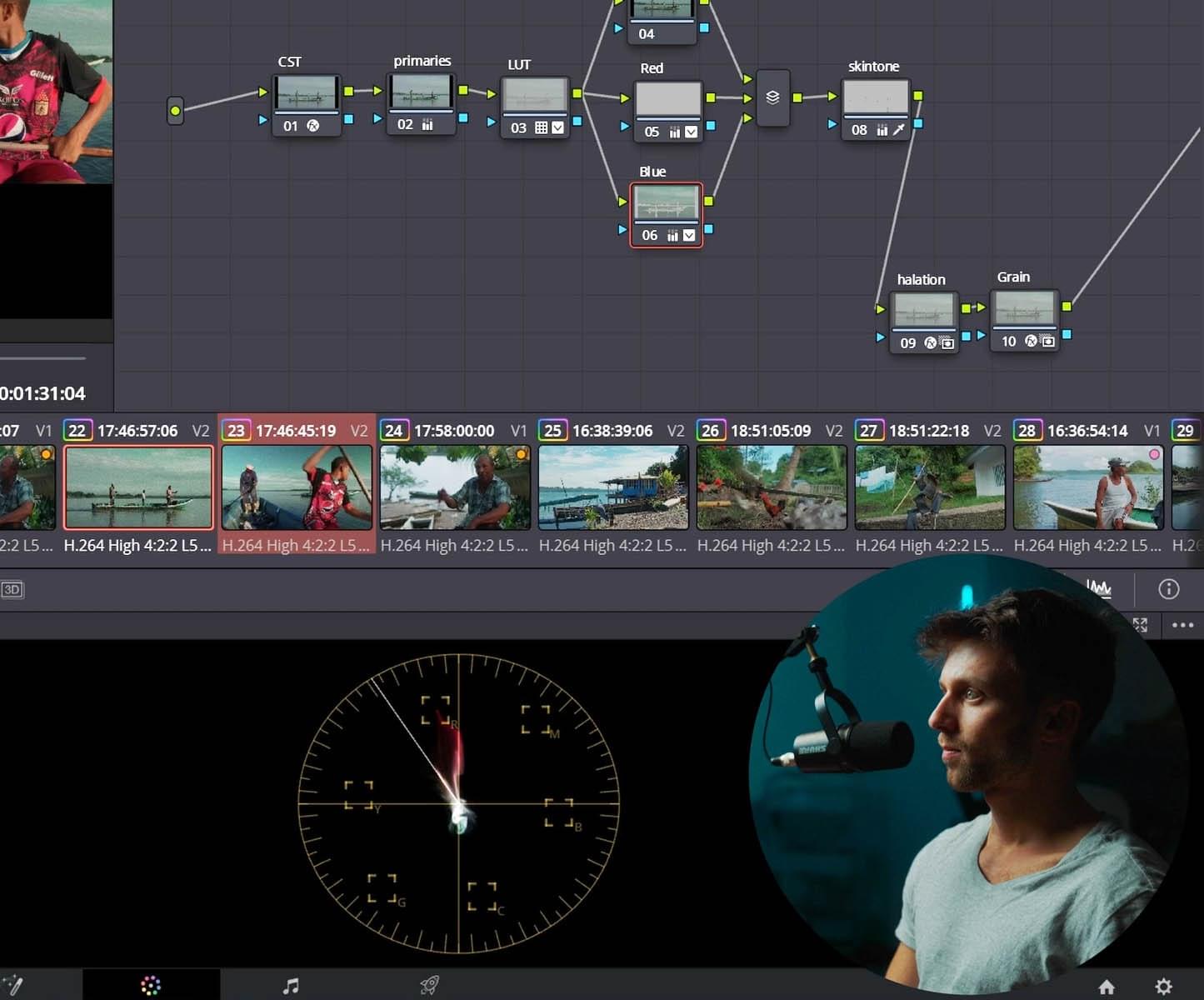Image resolution: width=1204 pixels, height=1000 pixels.
Task: Click the layer mixer node
Action: (x=772, y=97)
